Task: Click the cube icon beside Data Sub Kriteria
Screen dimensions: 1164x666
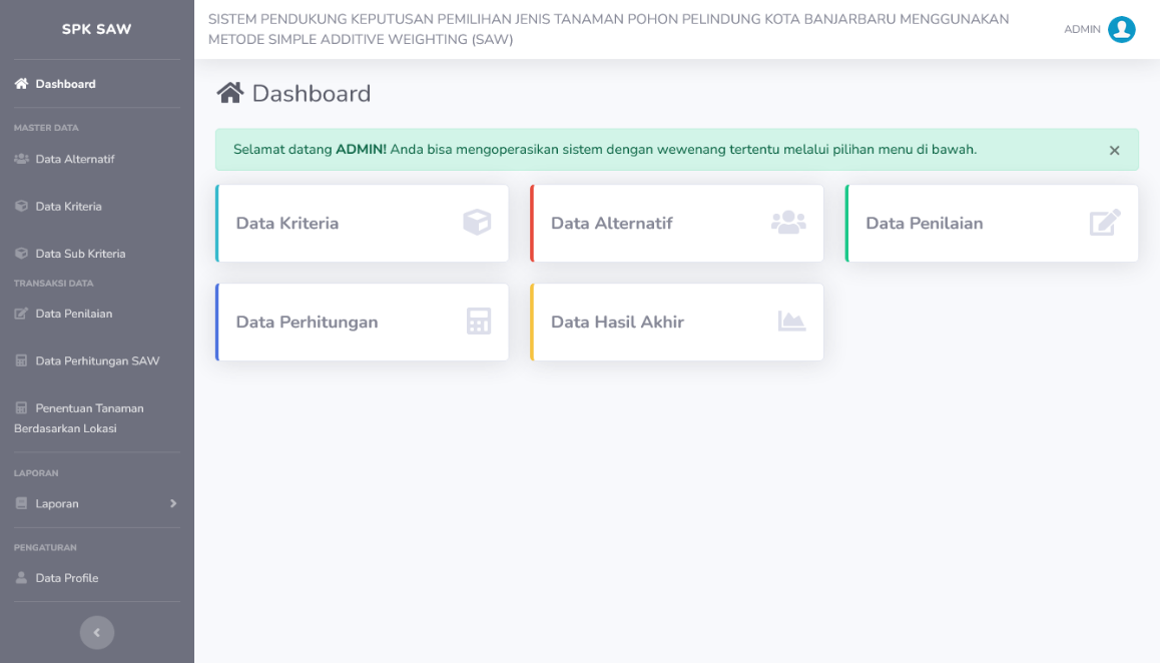Action: click(x=21, y=253)
